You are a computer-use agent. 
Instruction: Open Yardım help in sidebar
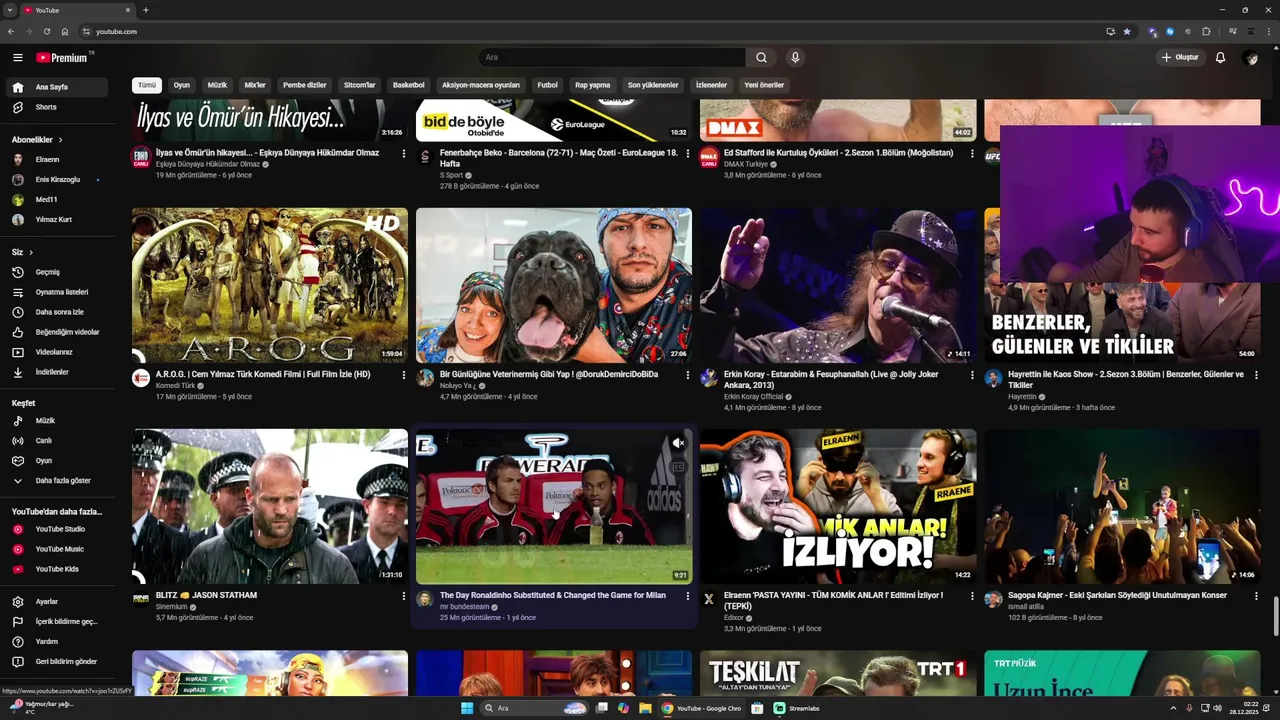pyautogui.click(x=57, y=642)
